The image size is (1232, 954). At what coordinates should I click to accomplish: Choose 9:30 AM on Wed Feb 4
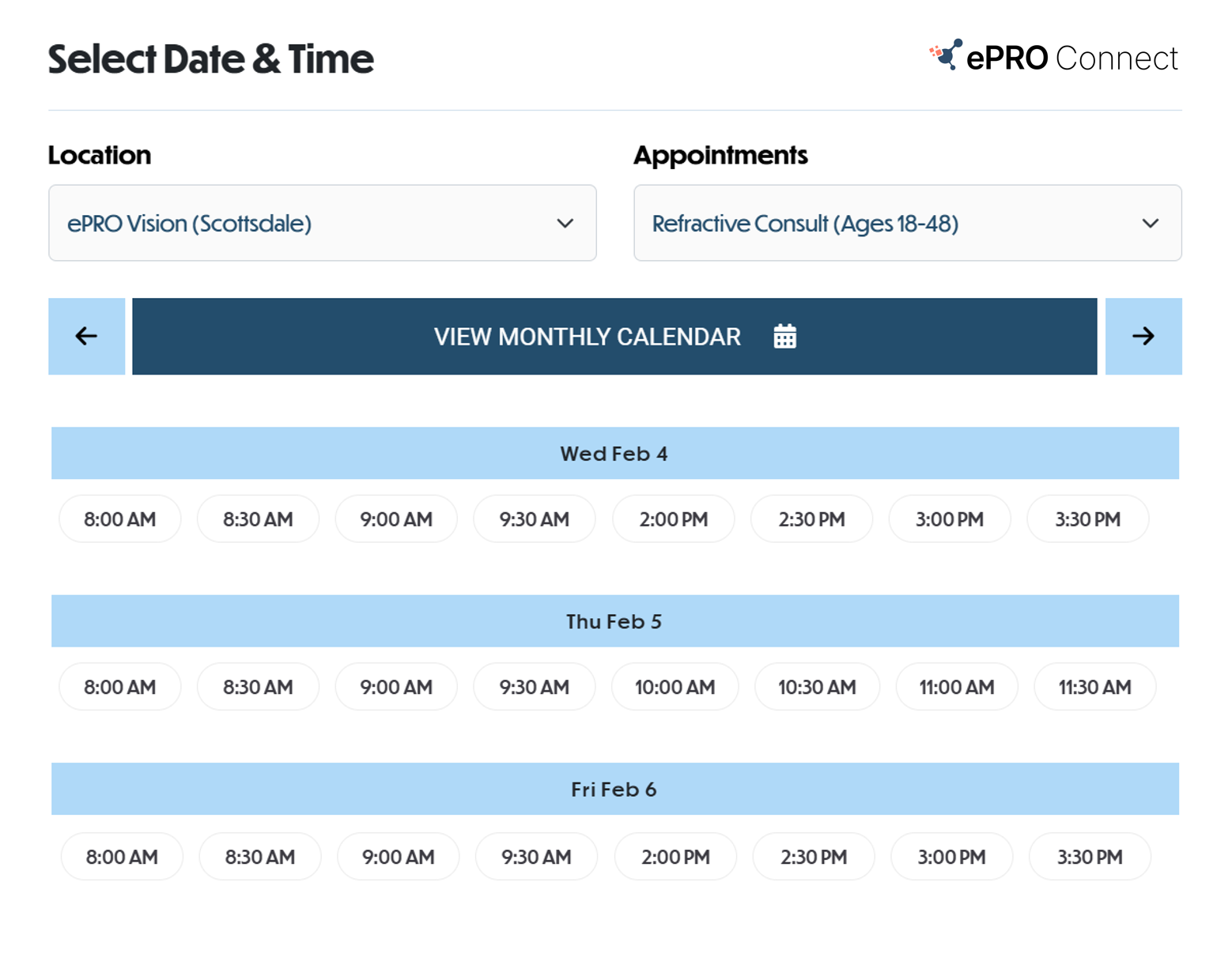534,519
